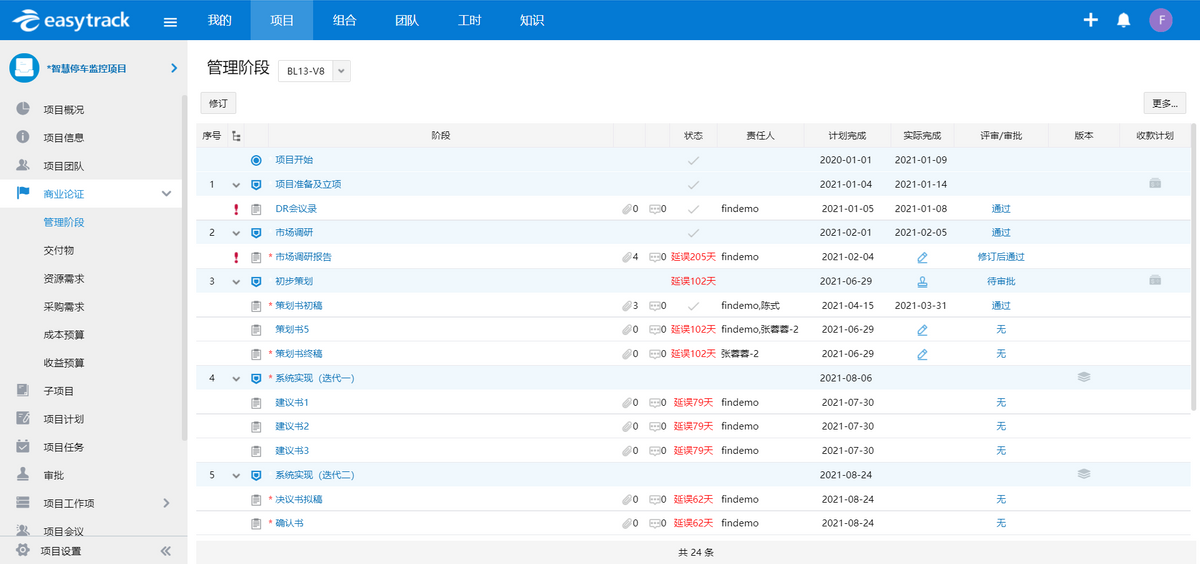Open 项目计划 in the sidebar

point(64,419)
